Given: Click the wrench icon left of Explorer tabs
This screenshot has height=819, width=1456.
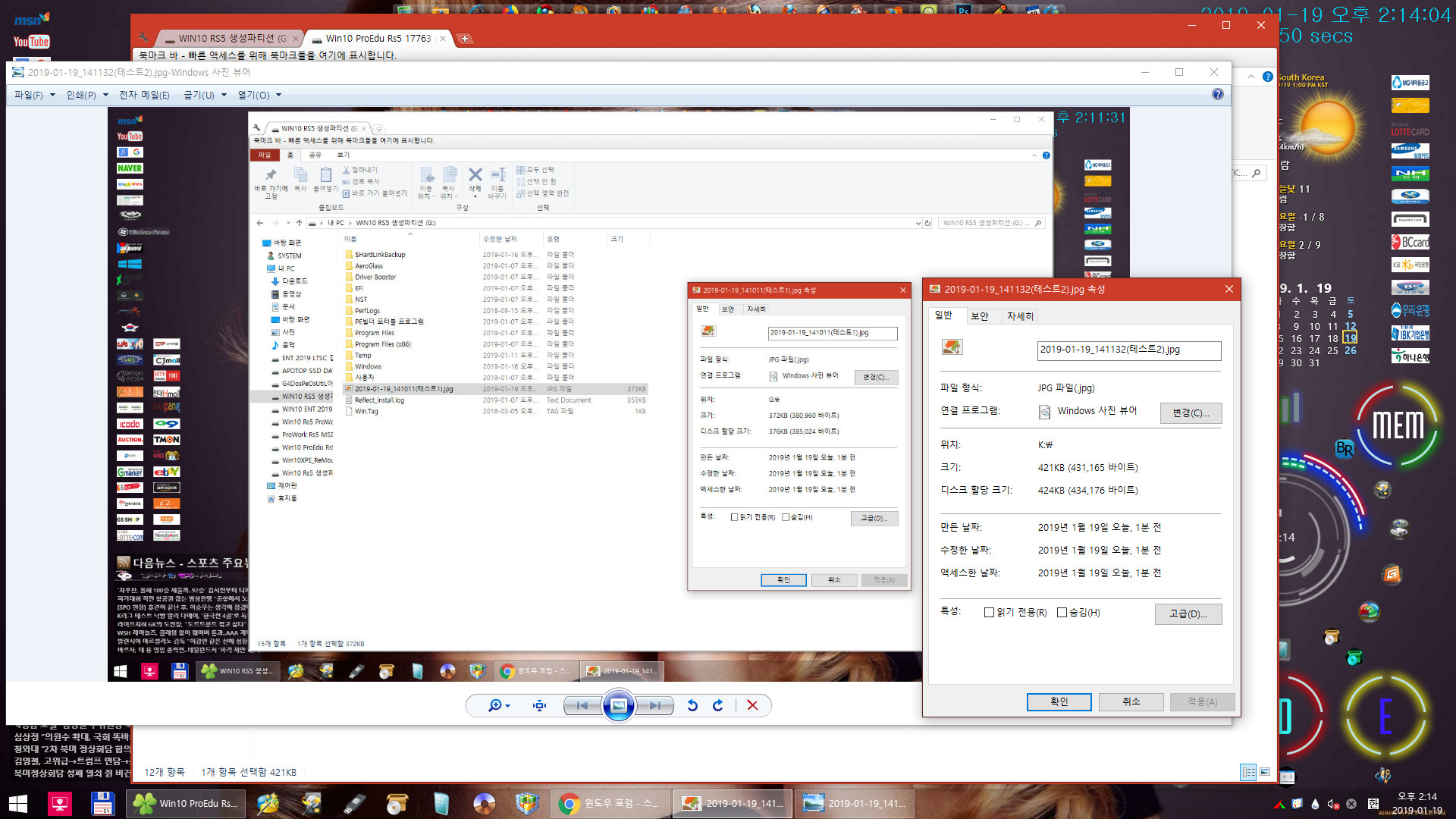Looking at the screenshot, I should point(143,37).
